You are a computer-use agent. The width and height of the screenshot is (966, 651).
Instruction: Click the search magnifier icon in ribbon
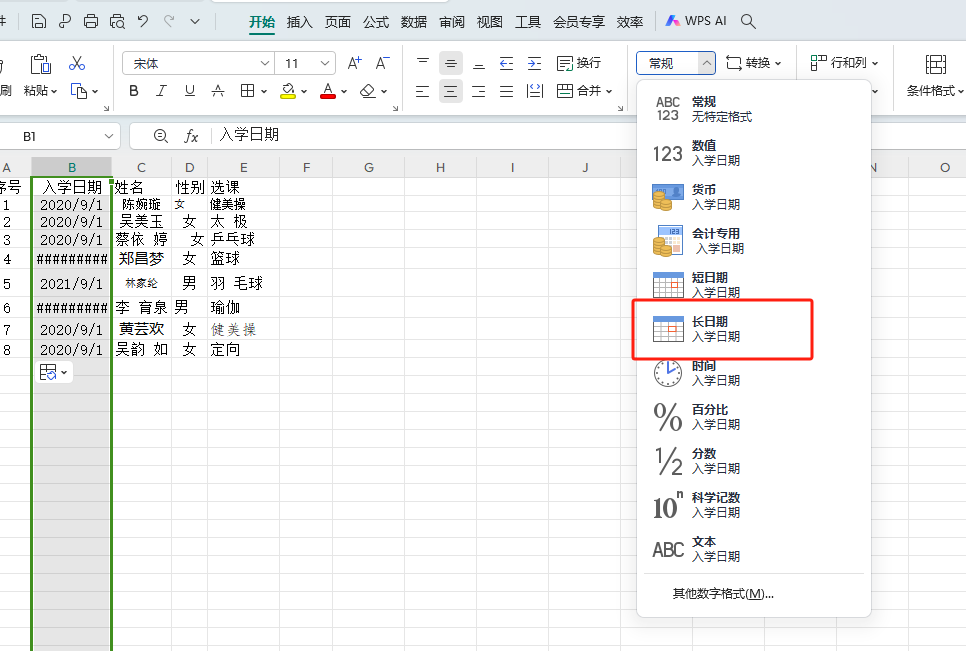click(748, 22)
